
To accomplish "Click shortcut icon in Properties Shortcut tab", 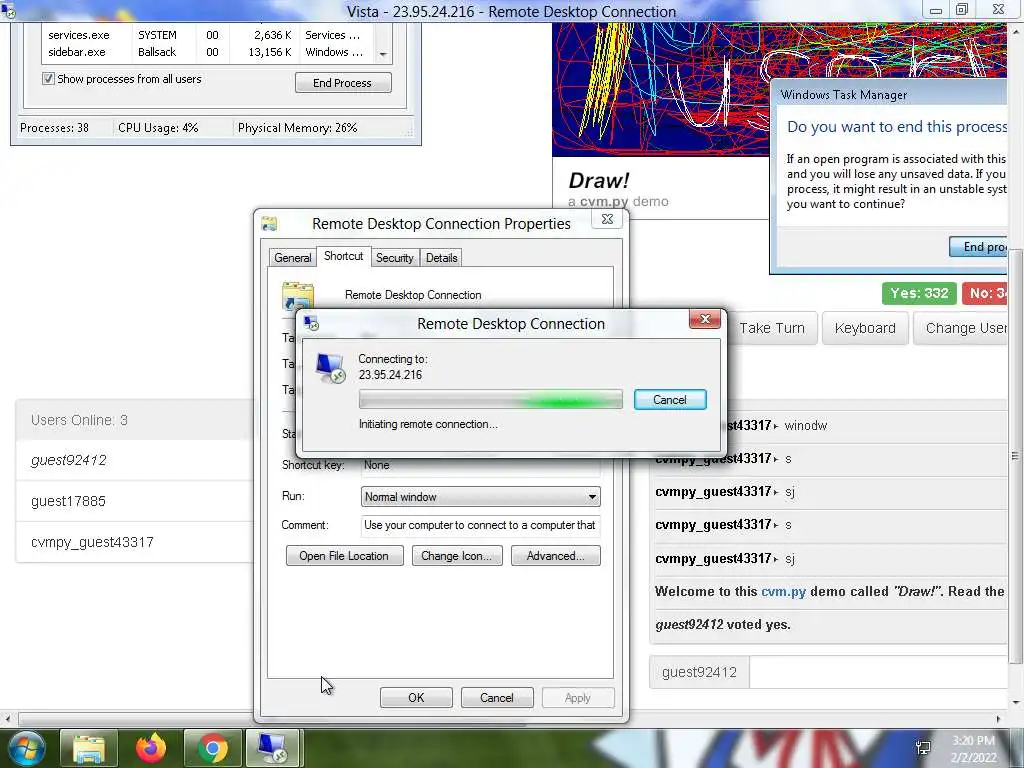I will click(x=298, y=295).
